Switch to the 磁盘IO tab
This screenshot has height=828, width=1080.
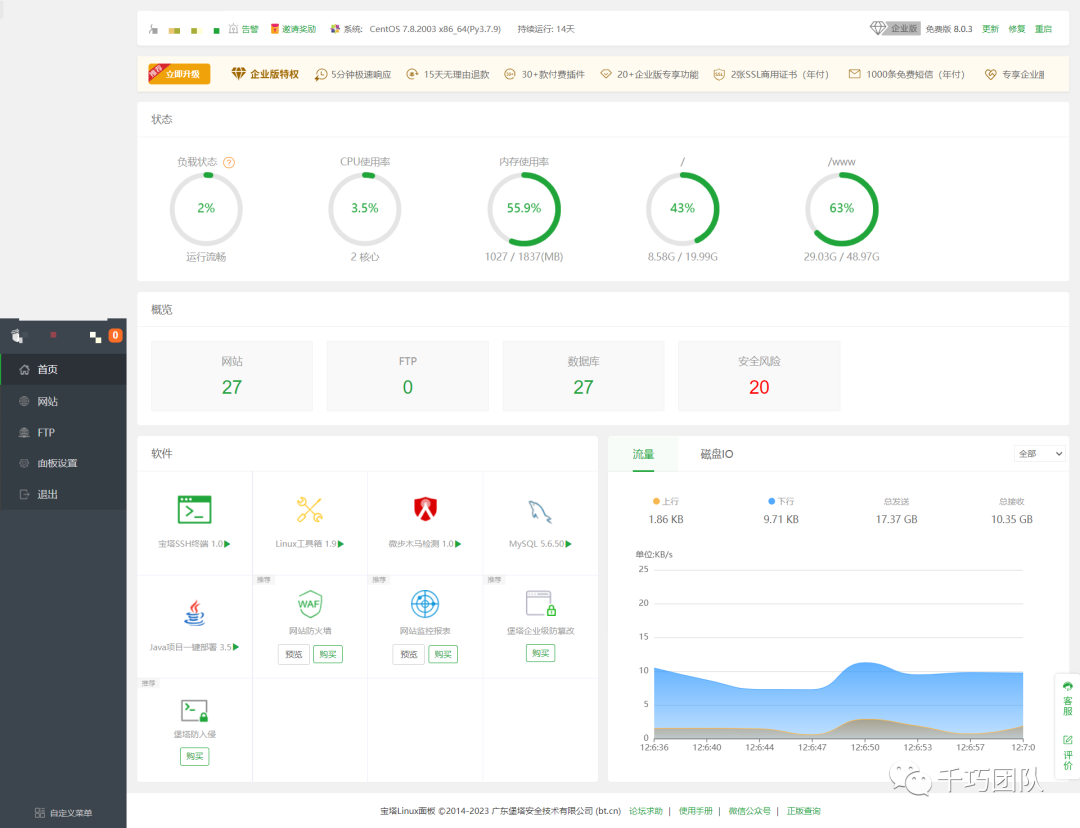pos(716,454)
